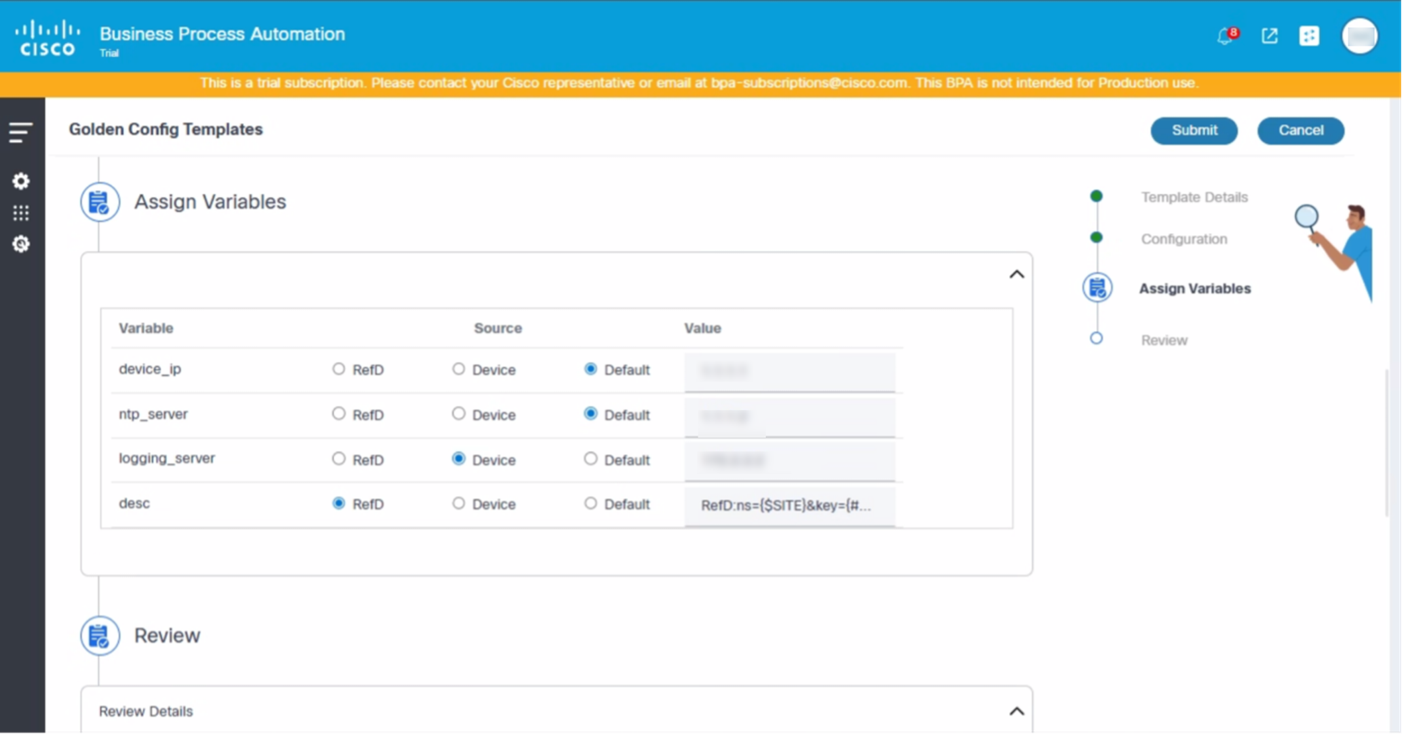This screenshot has height=737, width=1404.
Task: Click the device_ip value field
Action: 790,371
